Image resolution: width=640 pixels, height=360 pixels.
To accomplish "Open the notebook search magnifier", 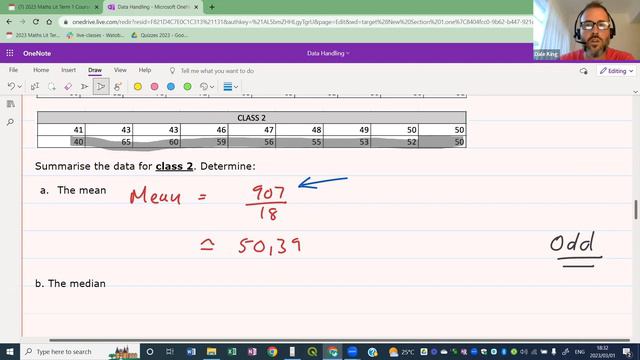I will pos(11,122).
